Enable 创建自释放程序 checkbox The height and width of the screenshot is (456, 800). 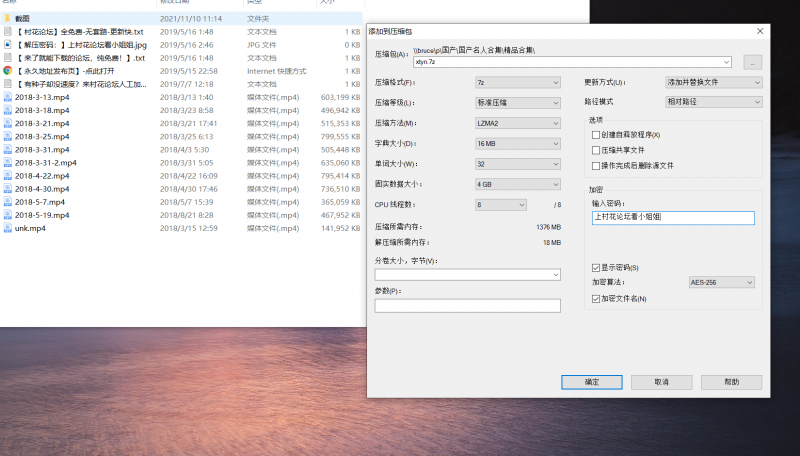tap(596, 134)
